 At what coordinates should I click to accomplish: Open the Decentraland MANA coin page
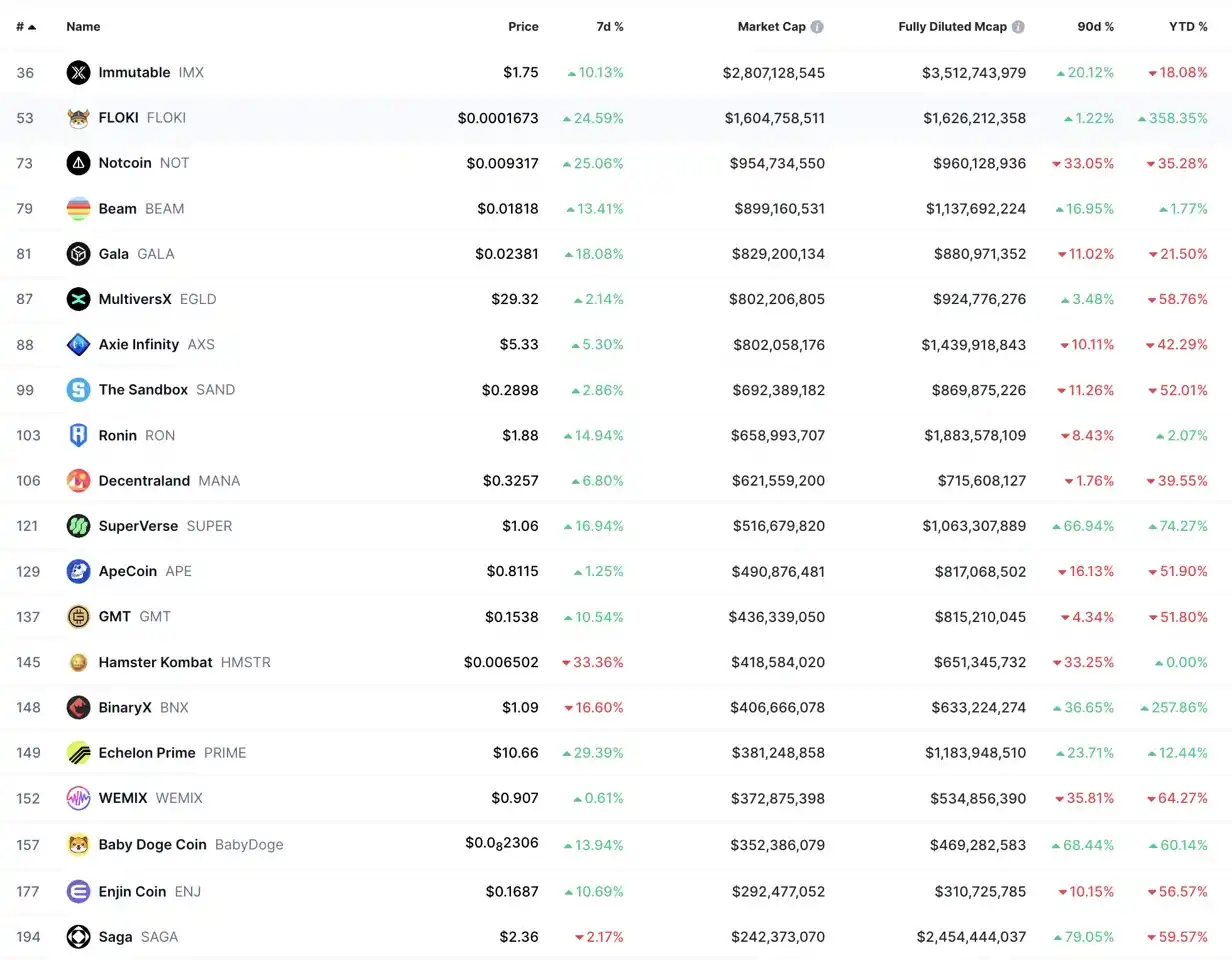[x=144, y=481]
